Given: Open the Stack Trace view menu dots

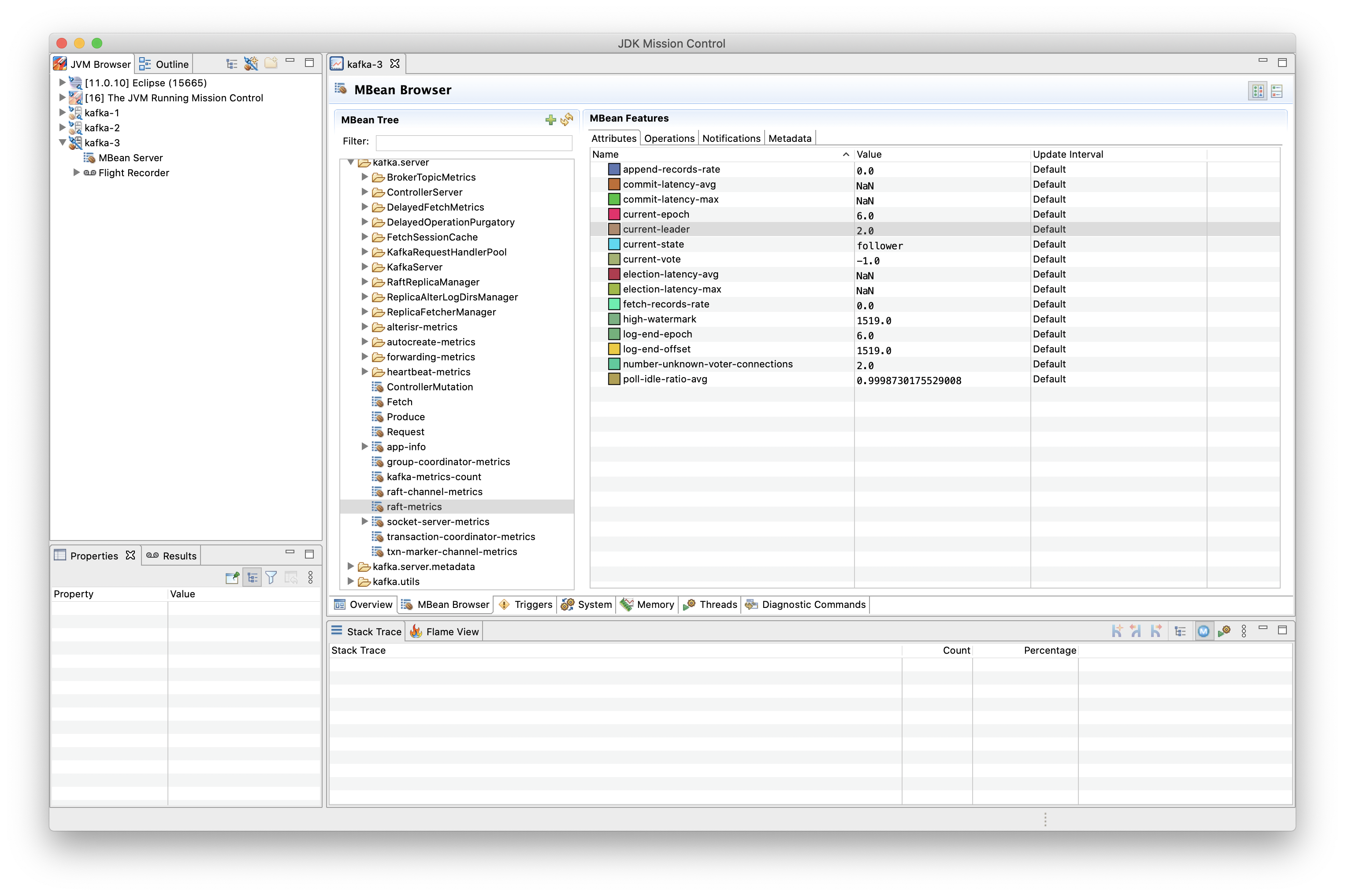Looking at the screenshot, I should tap(1244, 631).
